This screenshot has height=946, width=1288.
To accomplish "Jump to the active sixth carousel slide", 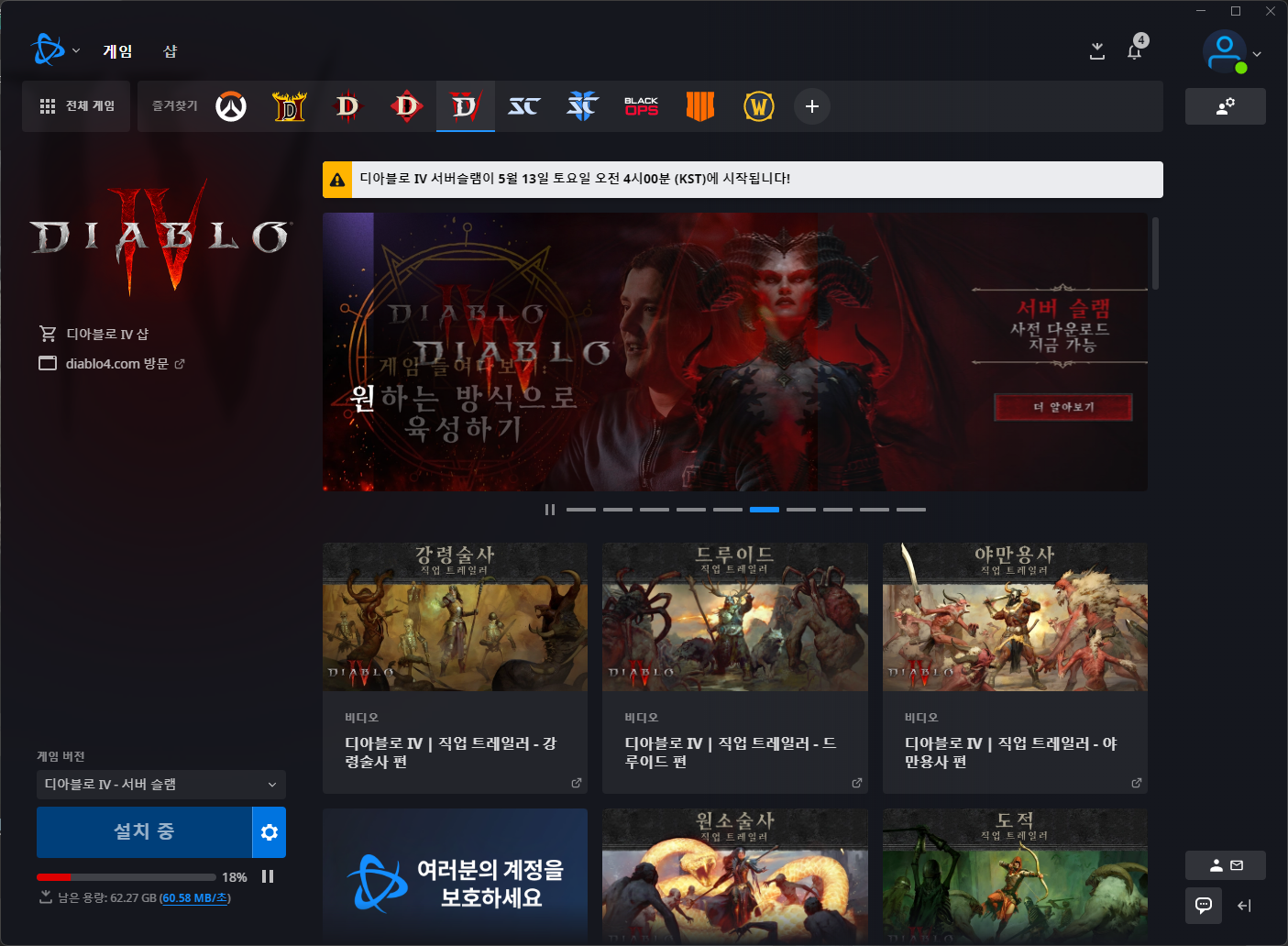I will tap(765, 510).
